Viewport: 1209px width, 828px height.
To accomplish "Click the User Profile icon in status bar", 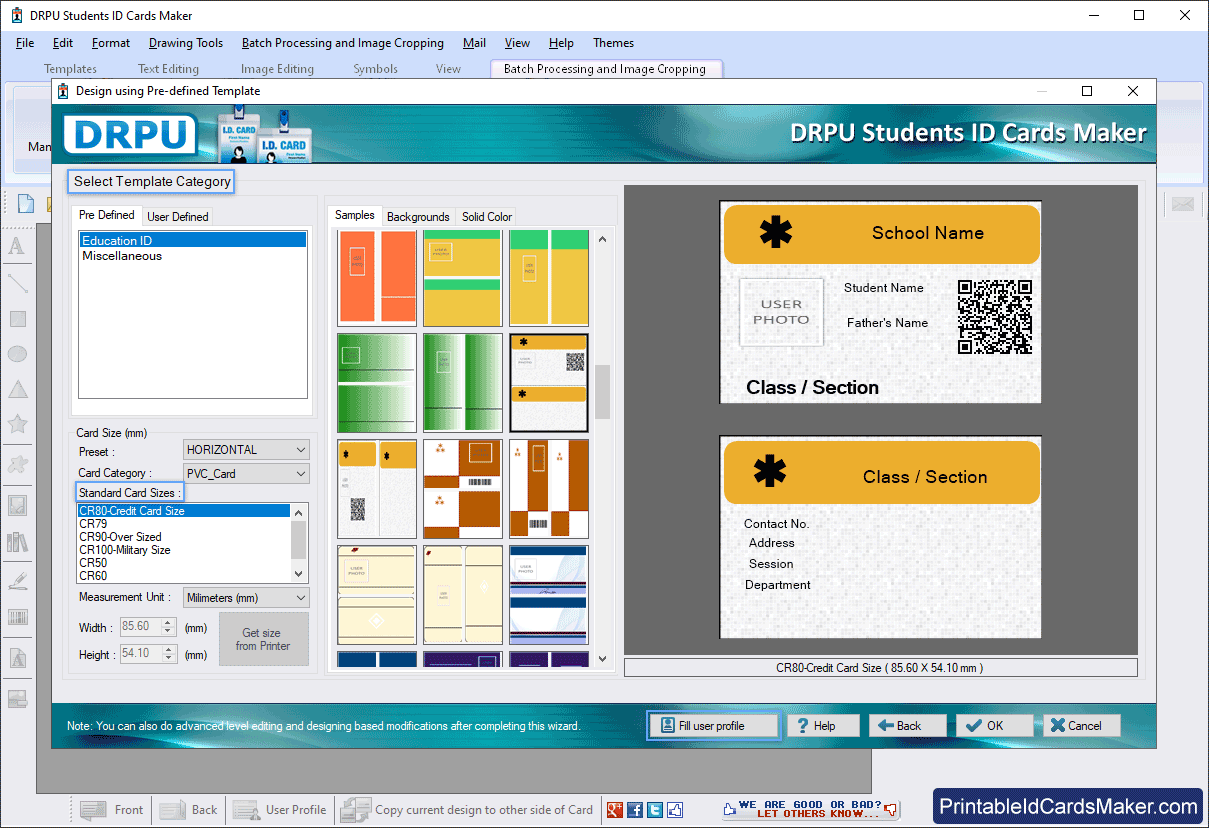I will 246,810.
